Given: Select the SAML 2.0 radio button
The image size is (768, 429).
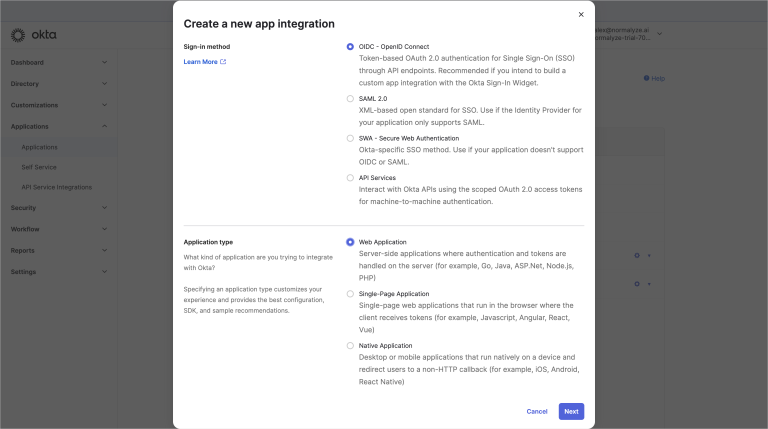Looking at the screenshot, I should tap(350, 99).
